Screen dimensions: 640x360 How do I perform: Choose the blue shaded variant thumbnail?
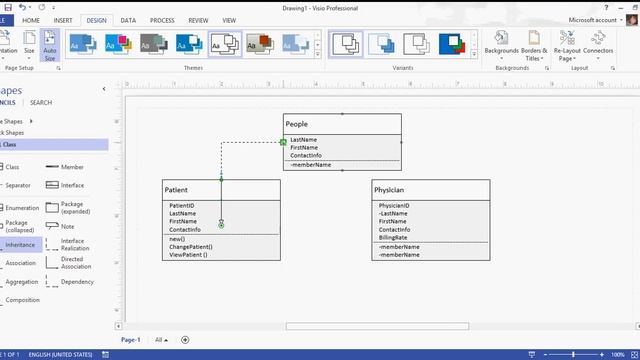click(x=381, y=44)
